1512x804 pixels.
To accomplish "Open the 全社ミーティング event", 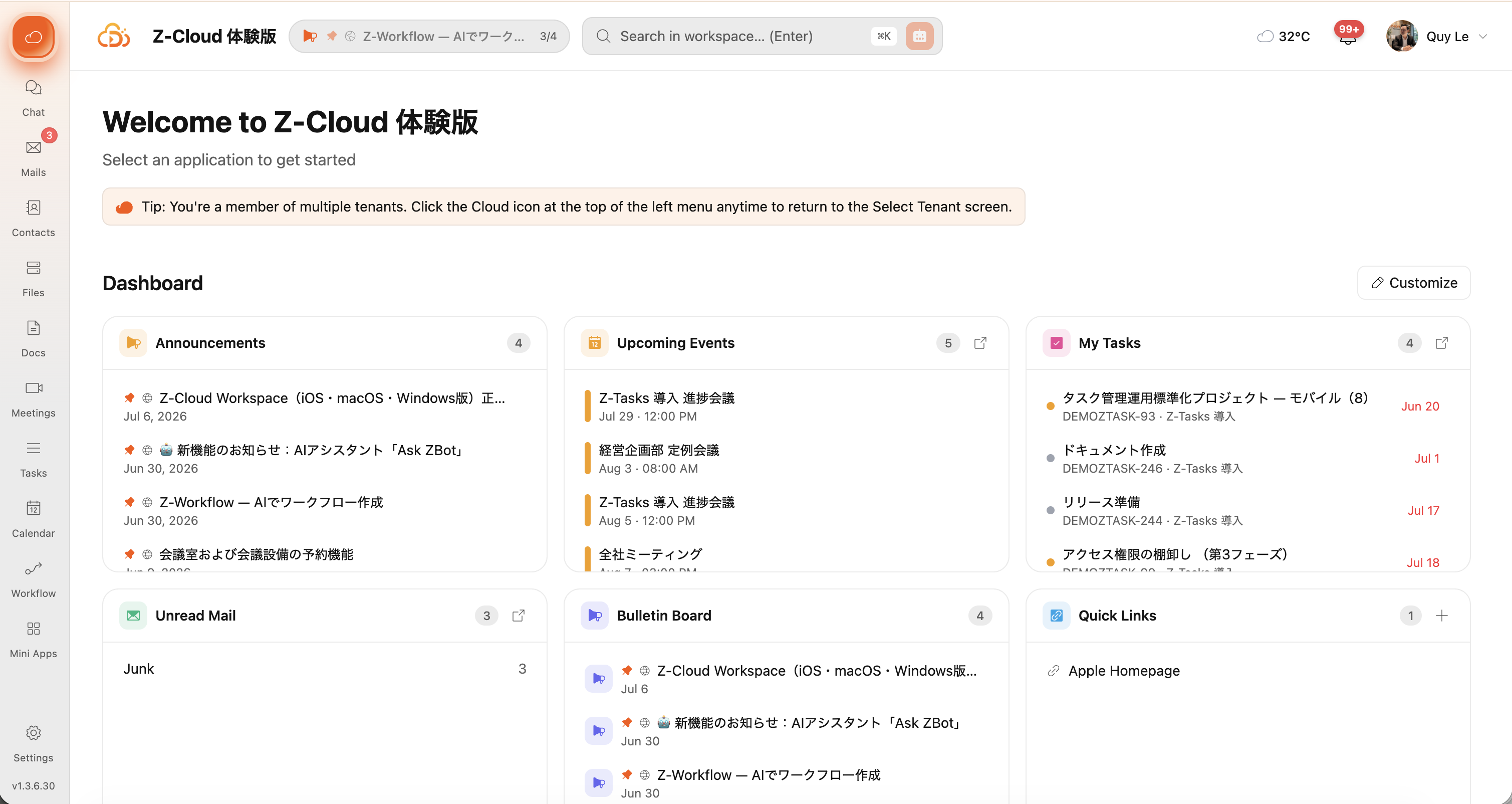I will (x=786, y=559).
